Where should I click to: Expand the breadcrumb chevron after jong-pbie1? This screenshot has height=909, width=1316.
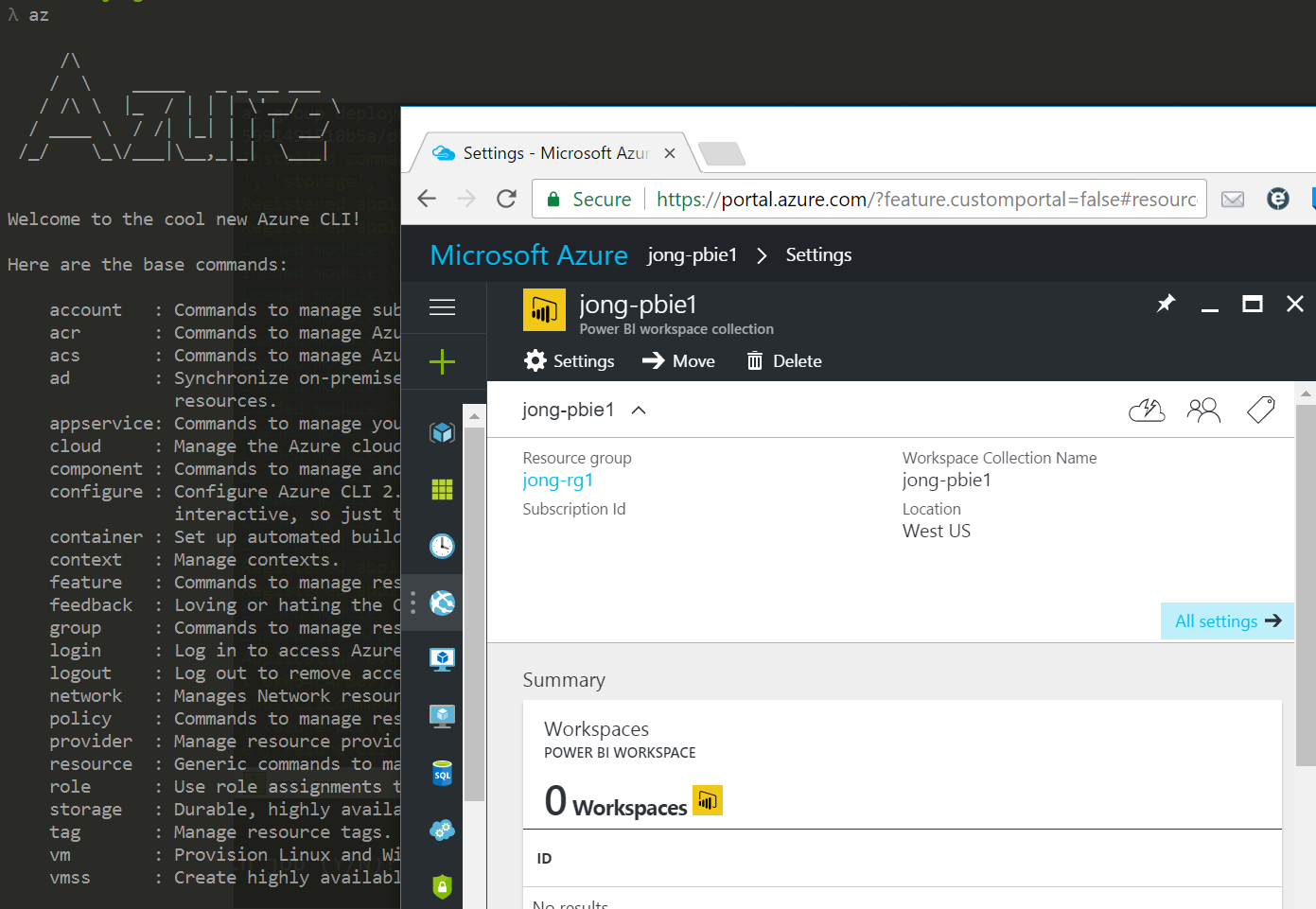(762, 255)
